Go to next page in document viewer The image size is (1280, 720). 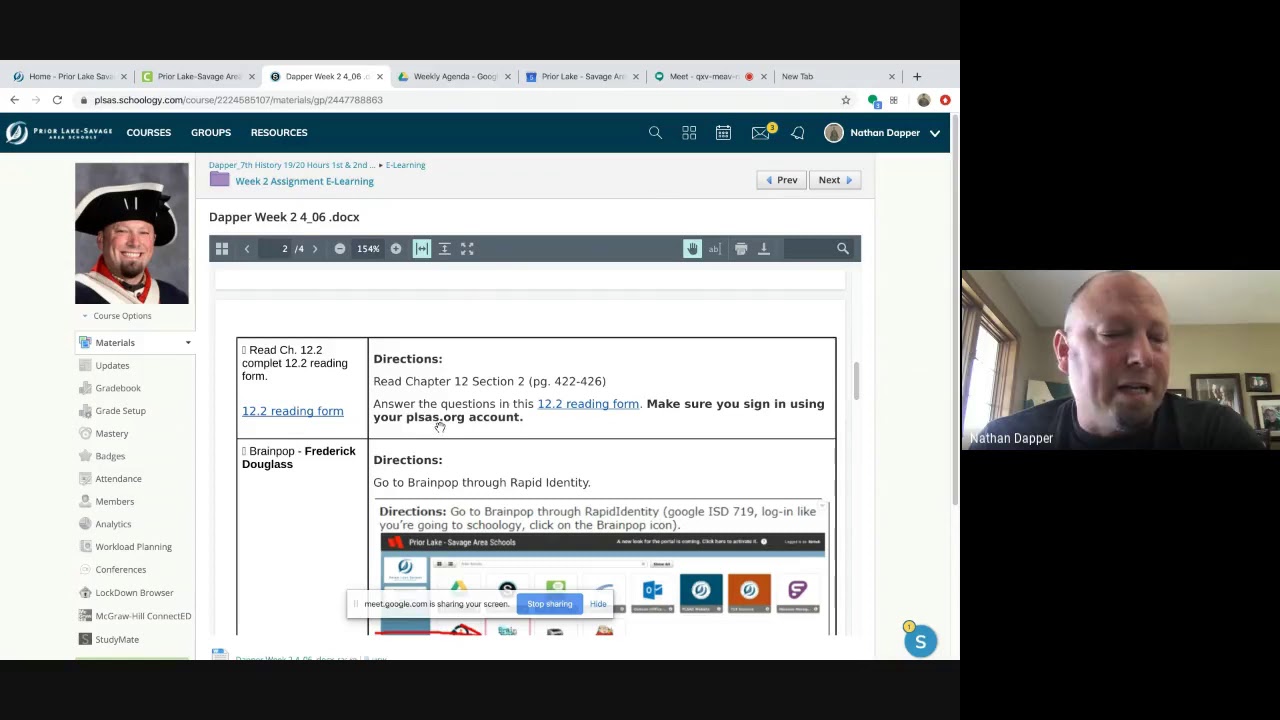pos(315,249)
